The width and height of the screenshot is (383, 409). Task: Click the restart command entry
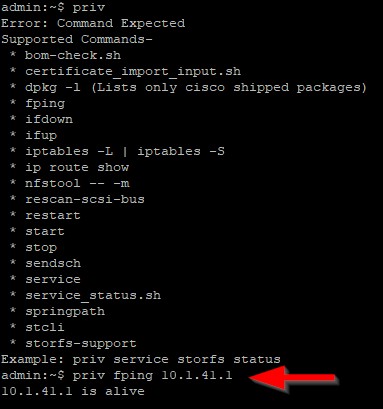tap(53, 215)
